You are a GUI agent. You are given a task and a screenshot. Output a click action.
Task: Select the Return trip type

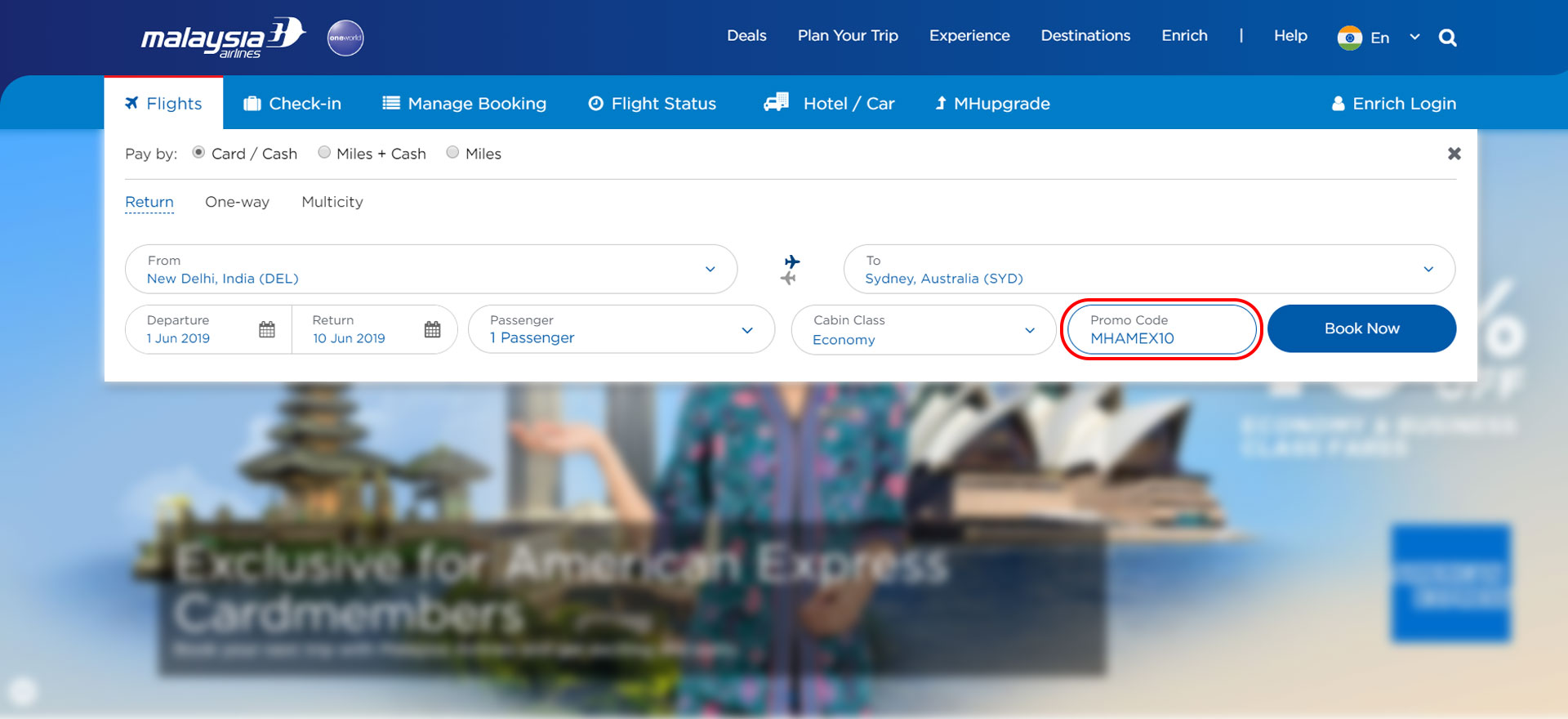149,202
